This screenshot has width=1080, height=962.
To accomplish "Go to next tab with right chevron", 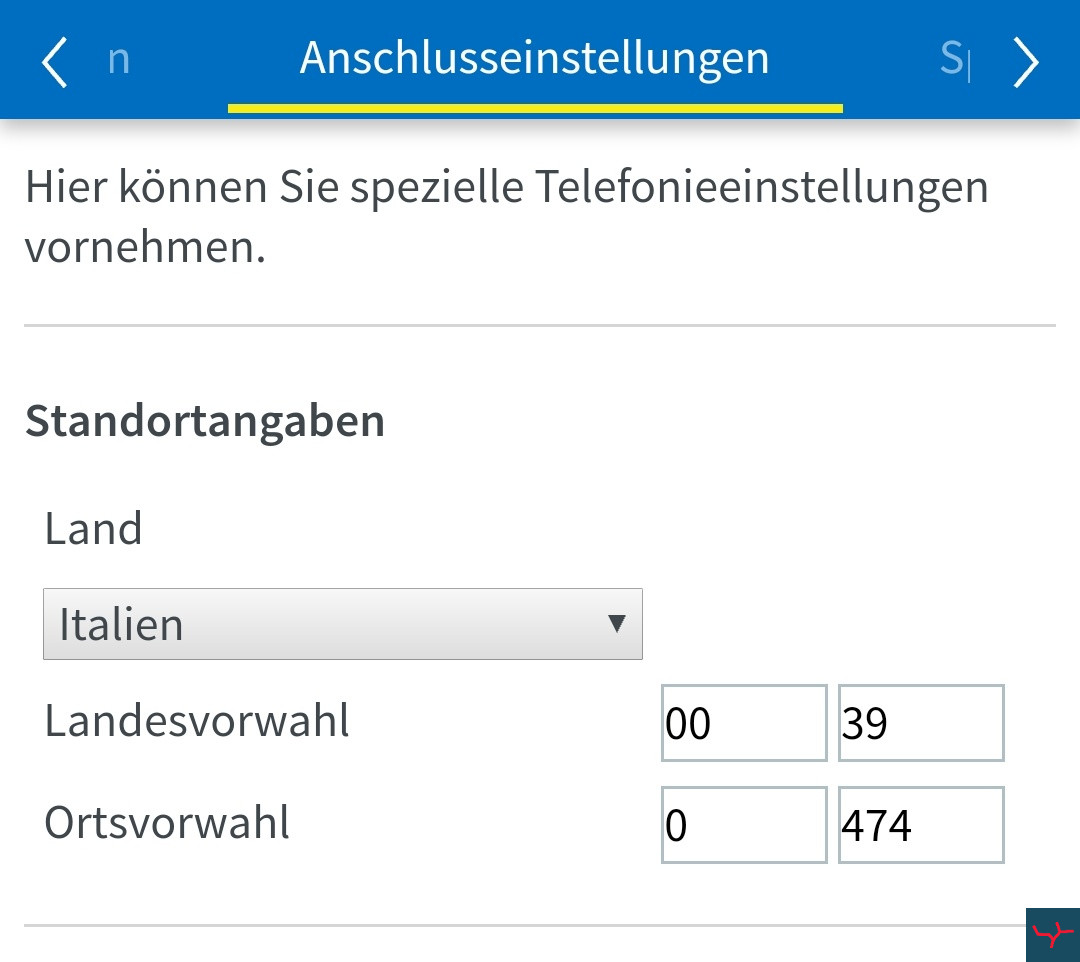I will pos(1026,62).
